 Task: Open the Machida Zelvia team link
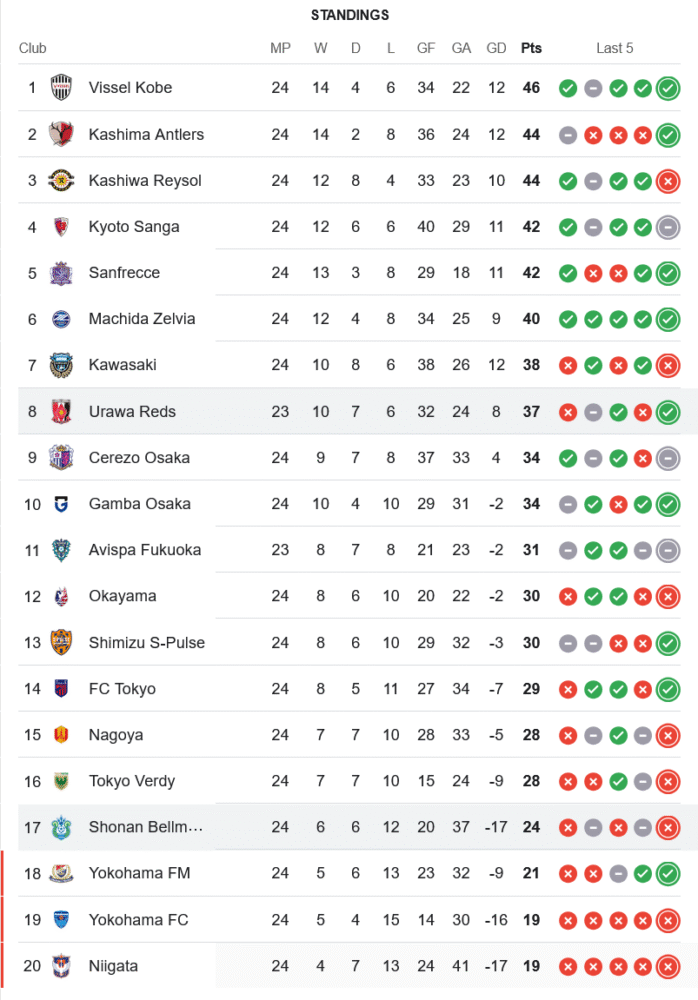pyautogui.click(x=142, y=319)
